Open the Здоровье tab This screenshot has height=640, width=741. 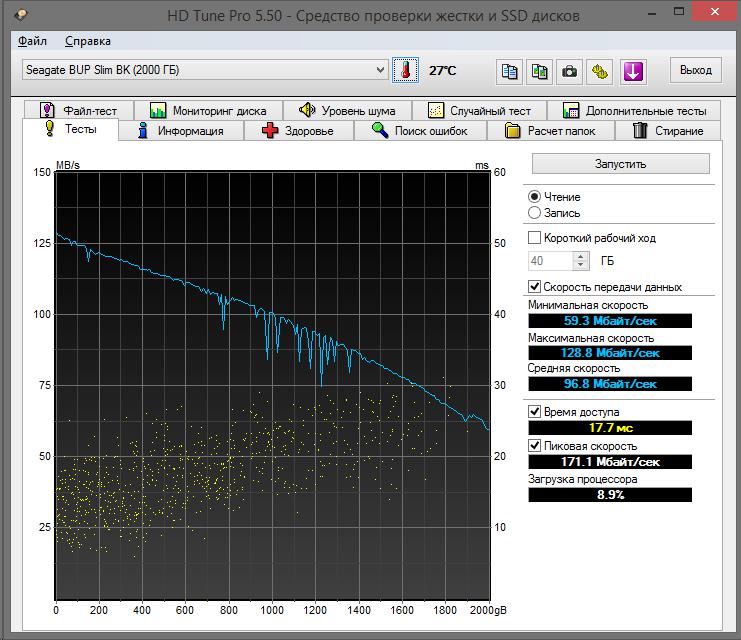[x=299, y=130]
